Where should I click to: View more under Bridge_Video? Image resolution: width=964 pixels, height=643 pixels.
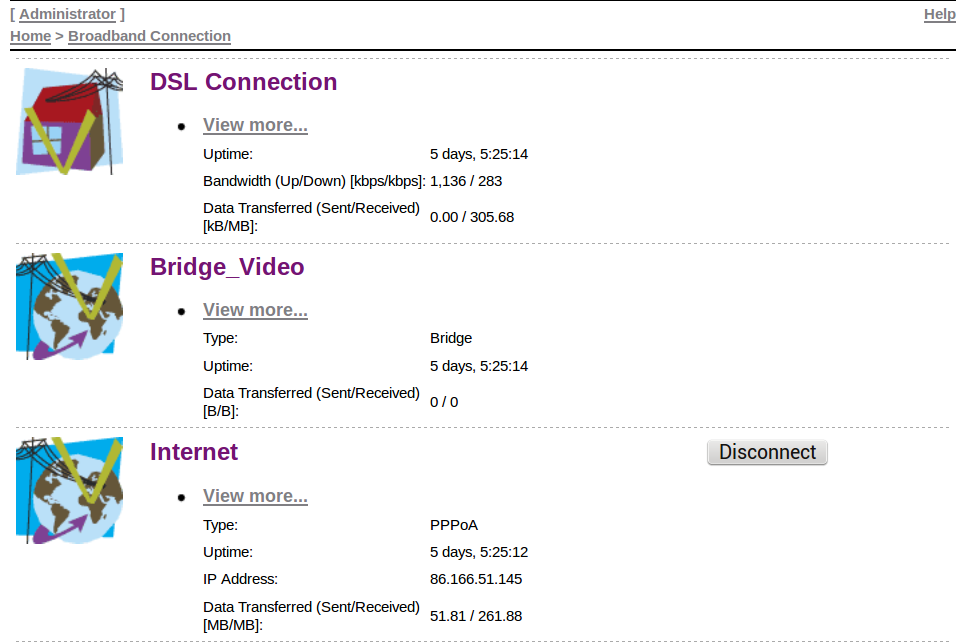[255, 310]
